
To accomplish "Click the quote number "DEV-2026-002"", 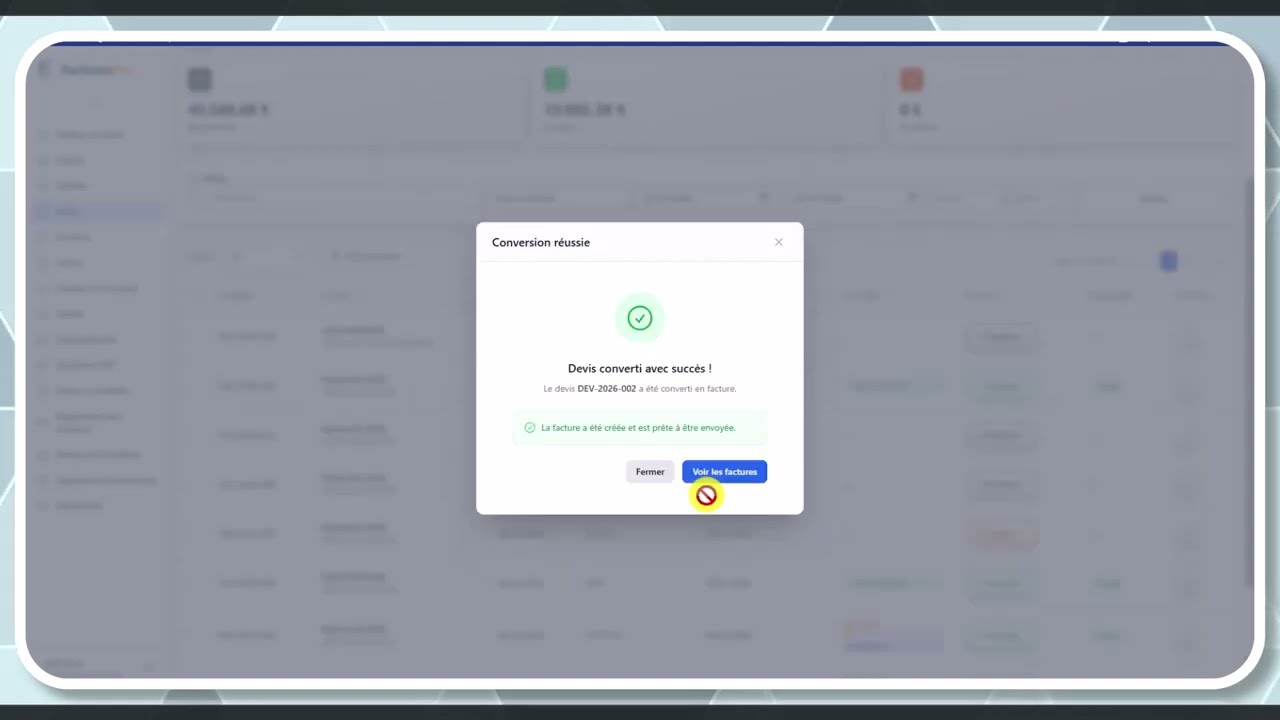I will [x=607, y=388].
